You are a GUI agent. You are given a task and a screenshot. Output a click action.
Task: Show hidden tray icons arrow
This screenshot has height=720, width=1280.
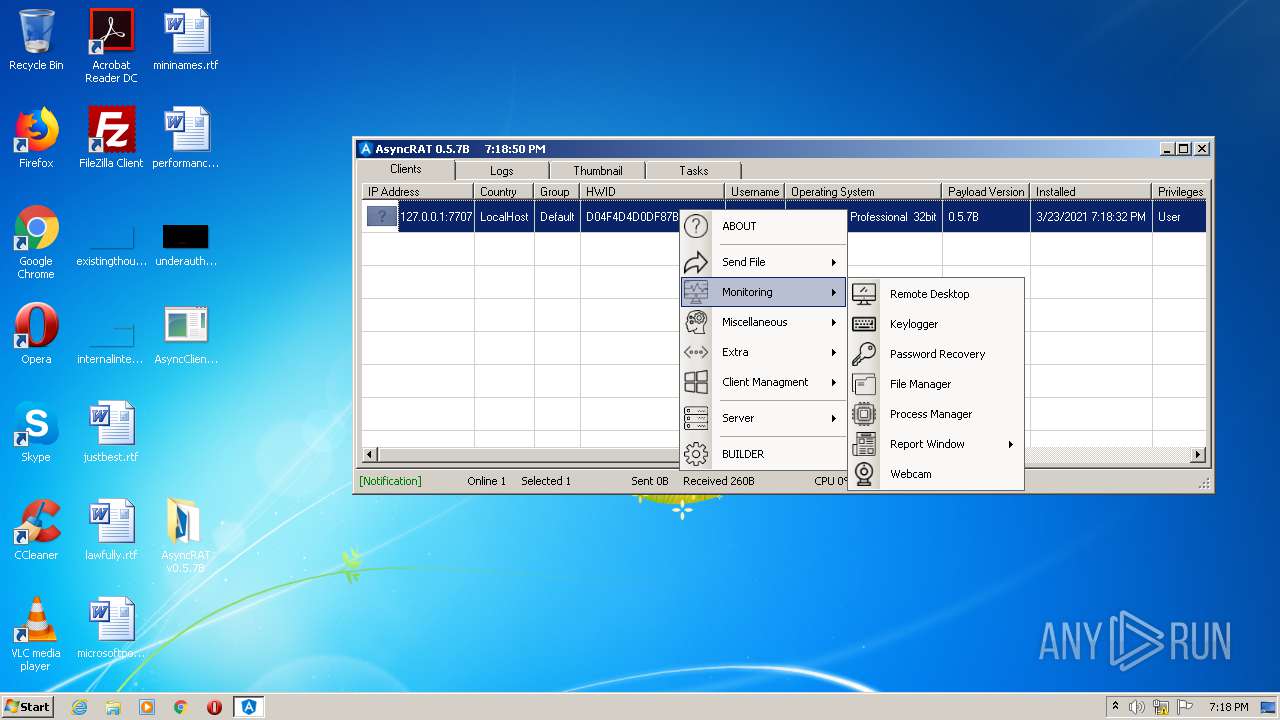[1115, 706]
